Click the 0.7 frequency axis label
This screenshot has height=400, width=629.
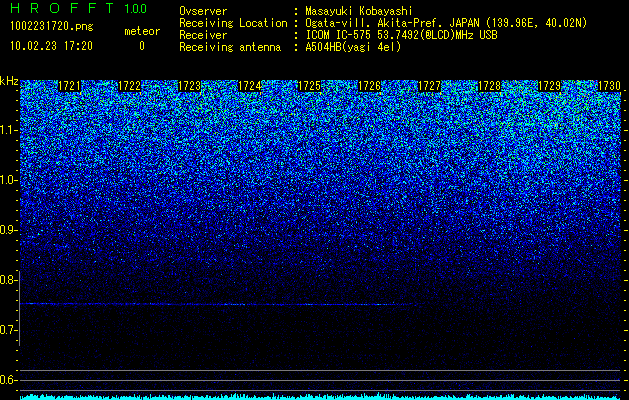click(x=8, y=330)
